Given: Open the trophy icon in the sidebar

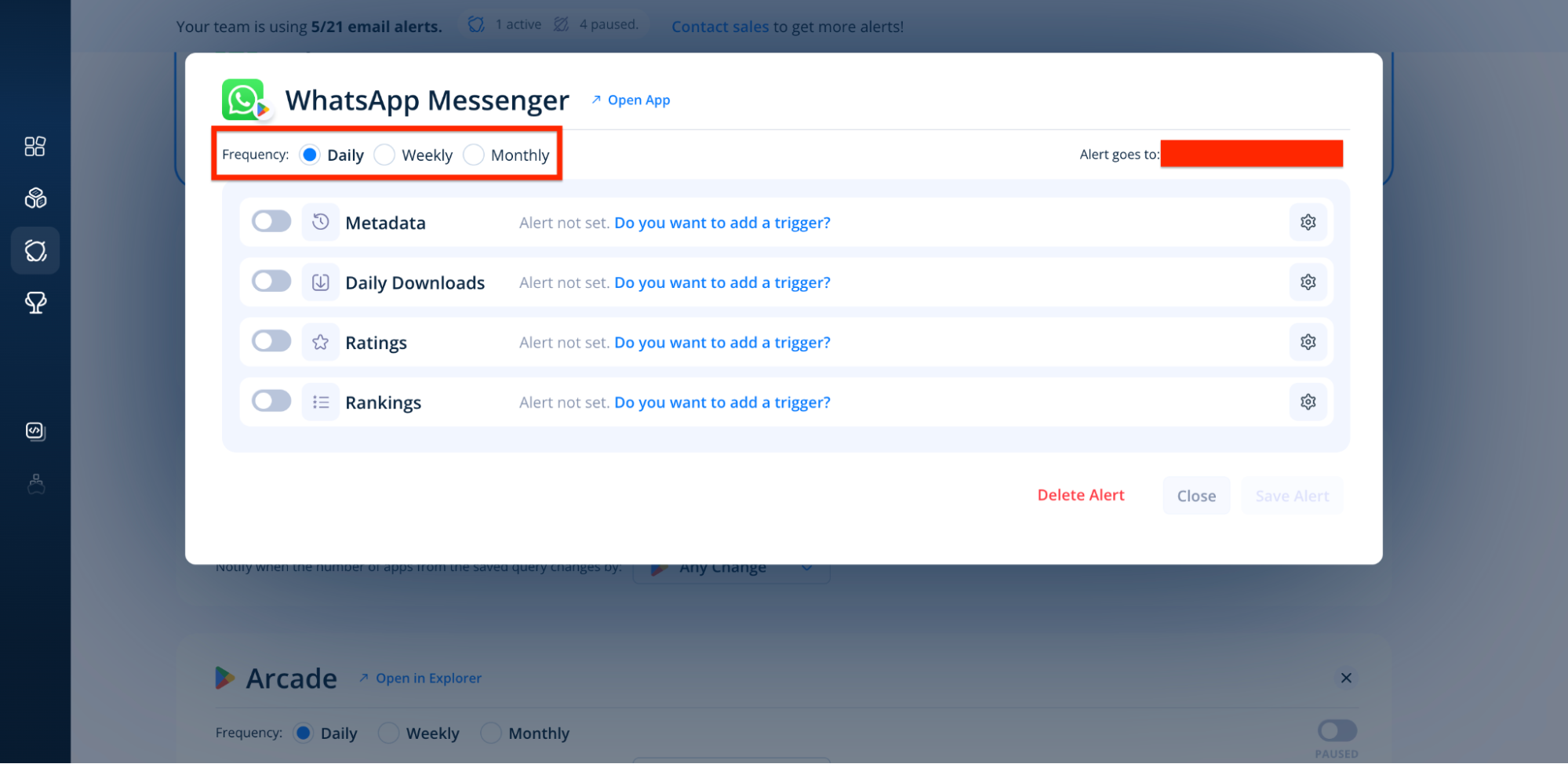Looking at the screenshot, I should [x=35, y=303].
